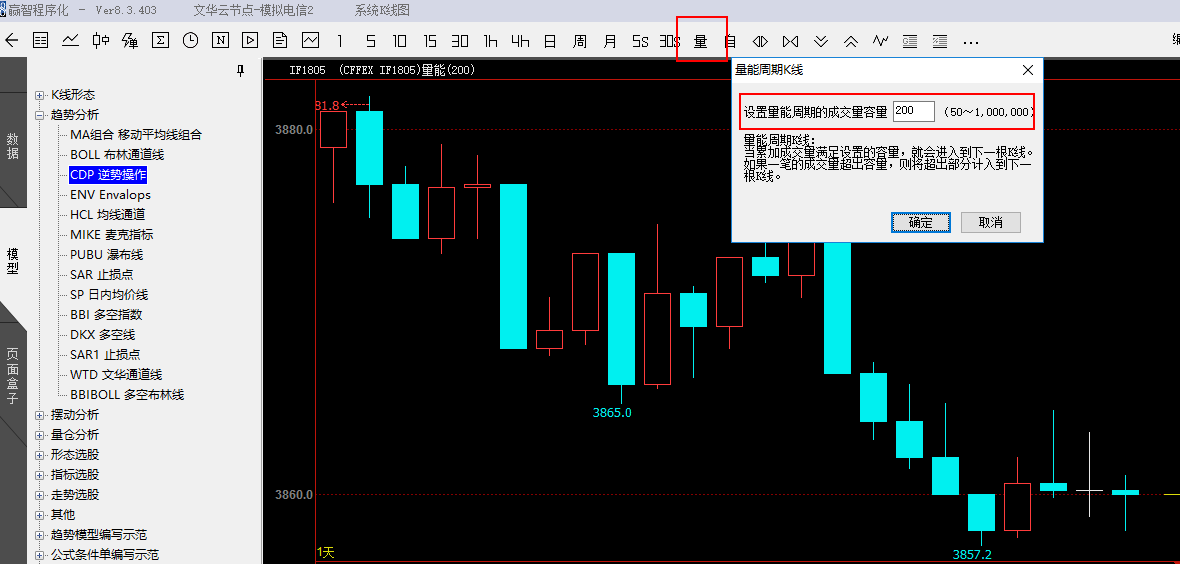Viewport: 1180px width, 564px height.
Task: Open the 页面盒子 side tab
Action: coord(13,377)
